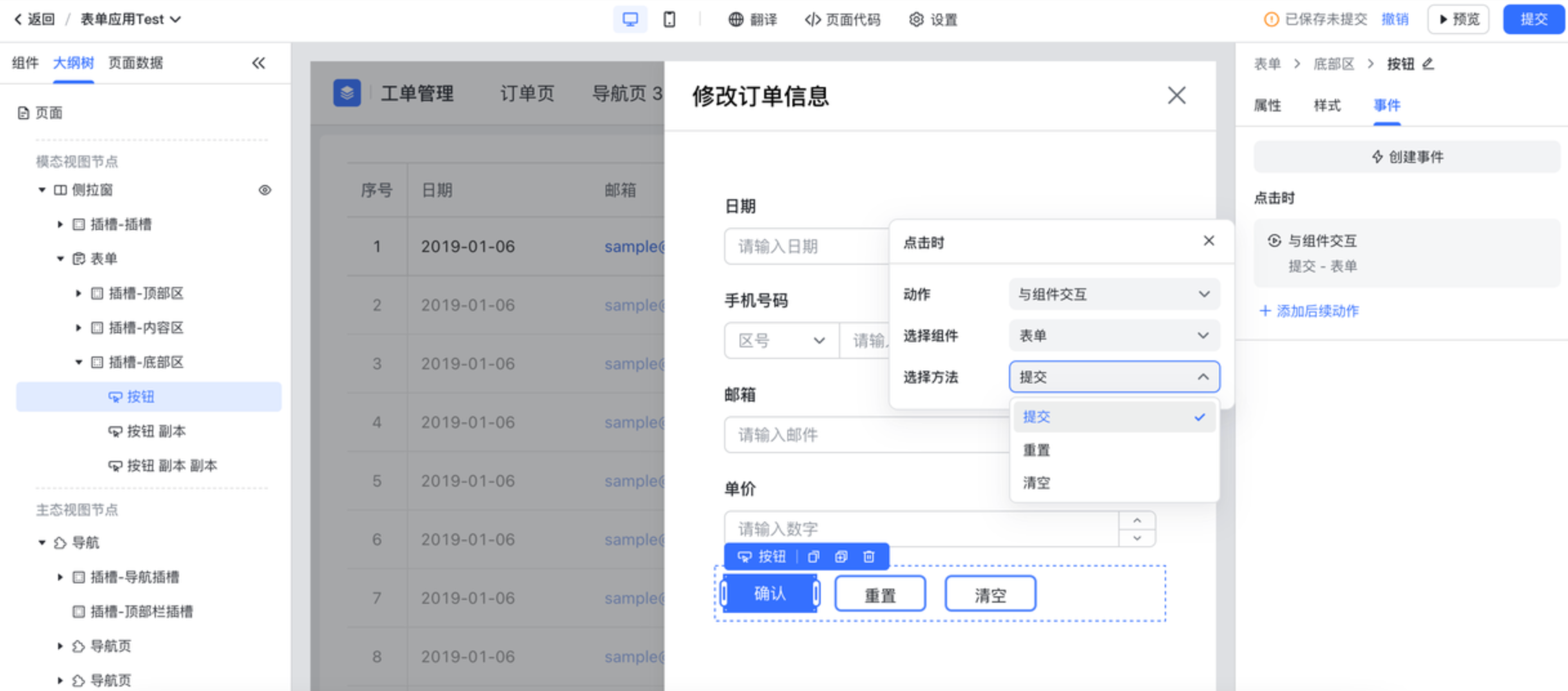
Task: Open the 样式 style tab
Action: [1327, 106]
